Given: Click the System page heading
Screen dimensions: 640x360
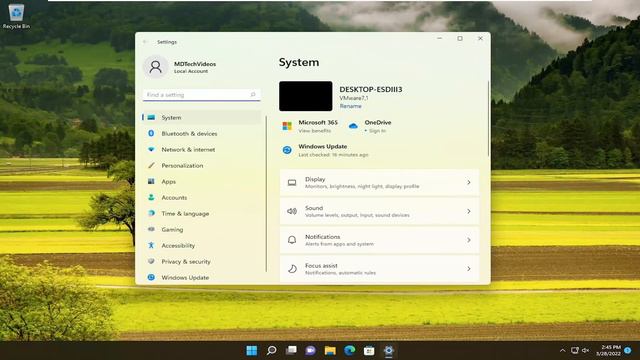Looking at the screenshot, I should coord(299,62).
